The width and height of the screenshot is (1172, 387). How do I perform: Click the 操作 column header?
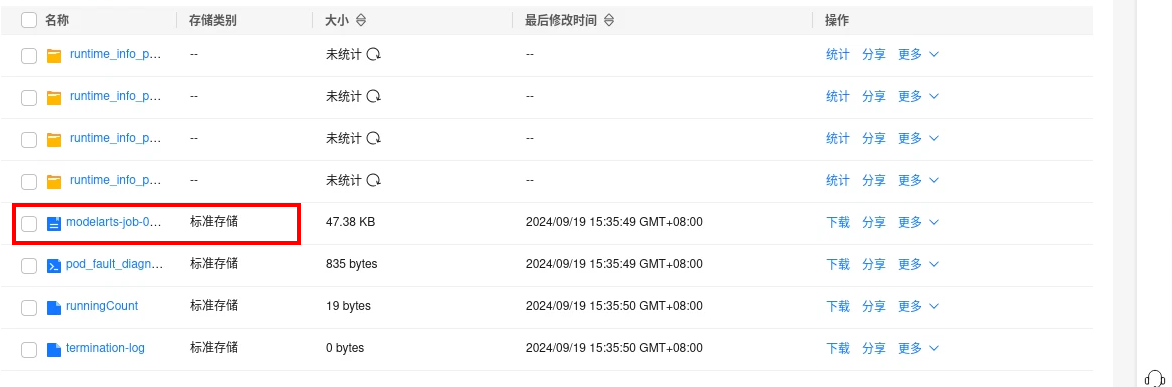click(x=837, y=21)
